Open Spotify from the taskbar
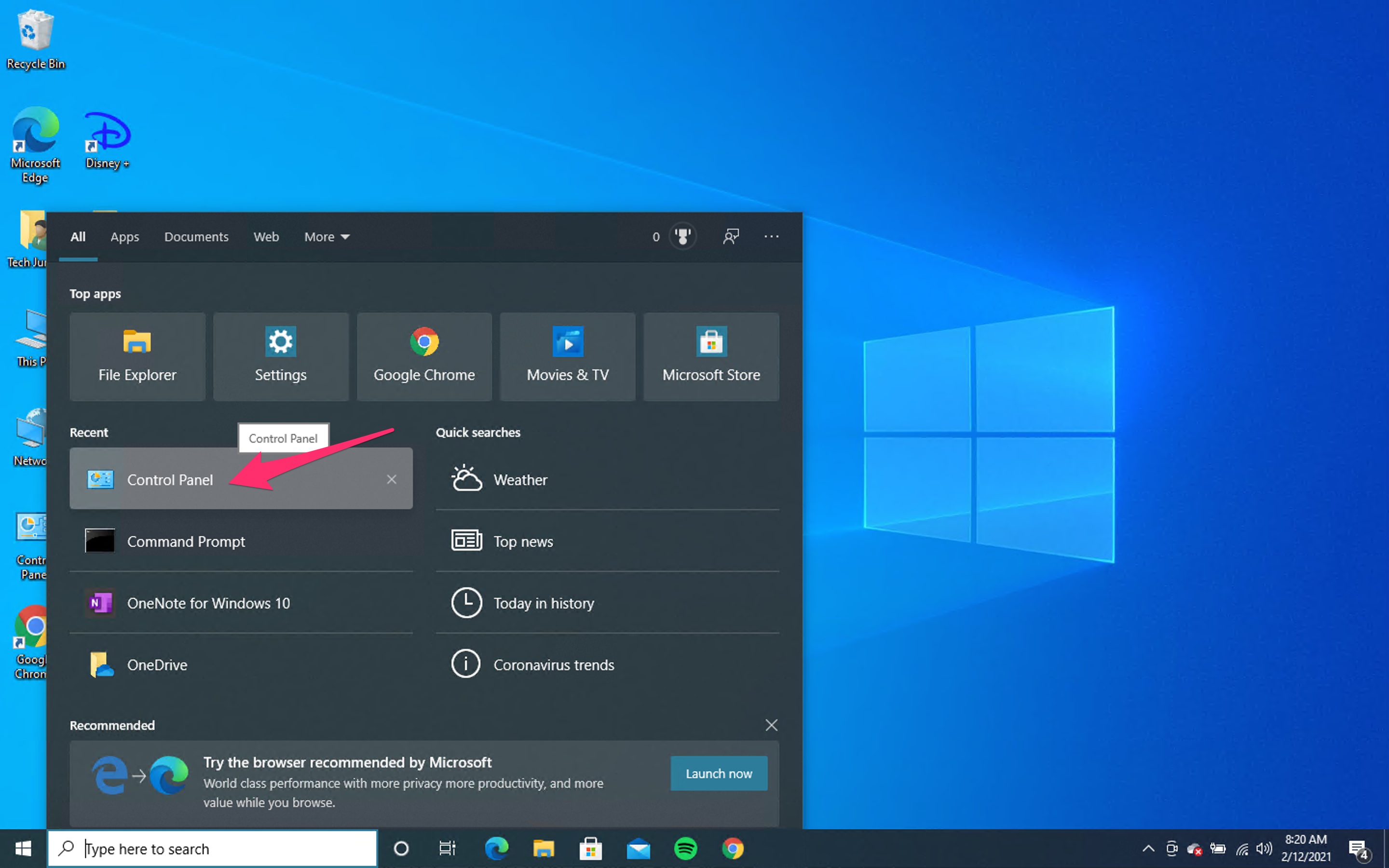Image resolution: width=1389 pixels, height=868 pixels. pyautogui.click(x=685, y=848)
